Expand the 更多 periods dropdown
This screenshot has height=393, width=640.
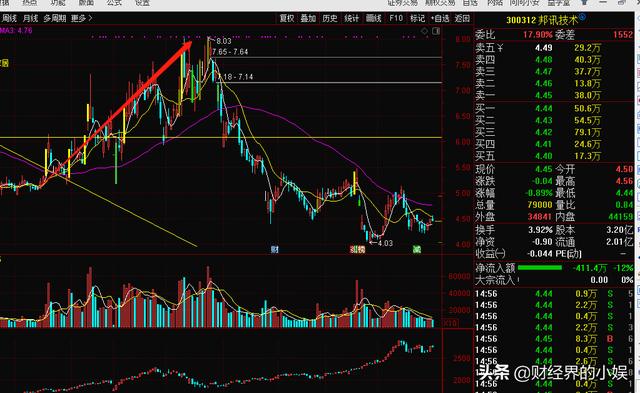point(81,18)
